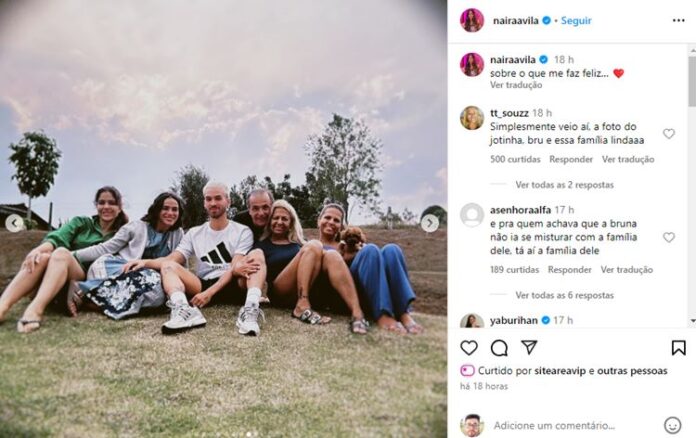
Task: Share the post via paper plane icon
Action: 529,347
